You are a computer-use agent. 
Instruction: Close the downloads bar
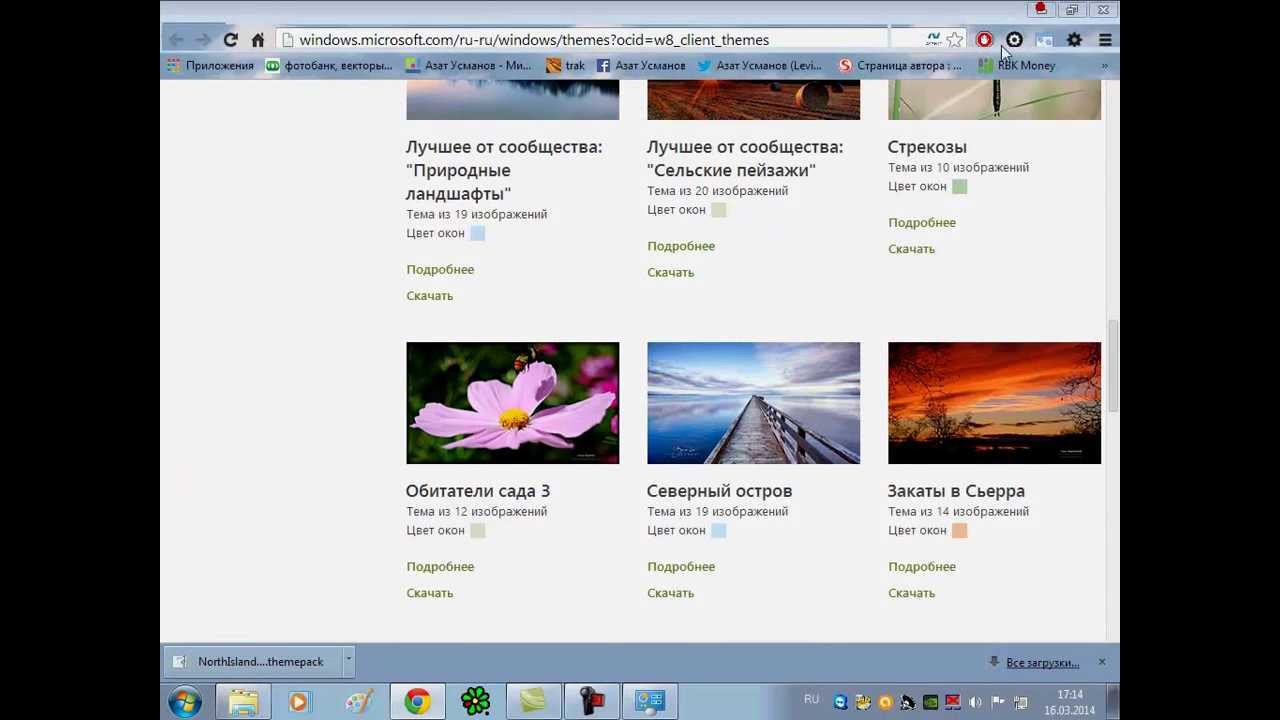[1102, 662]
